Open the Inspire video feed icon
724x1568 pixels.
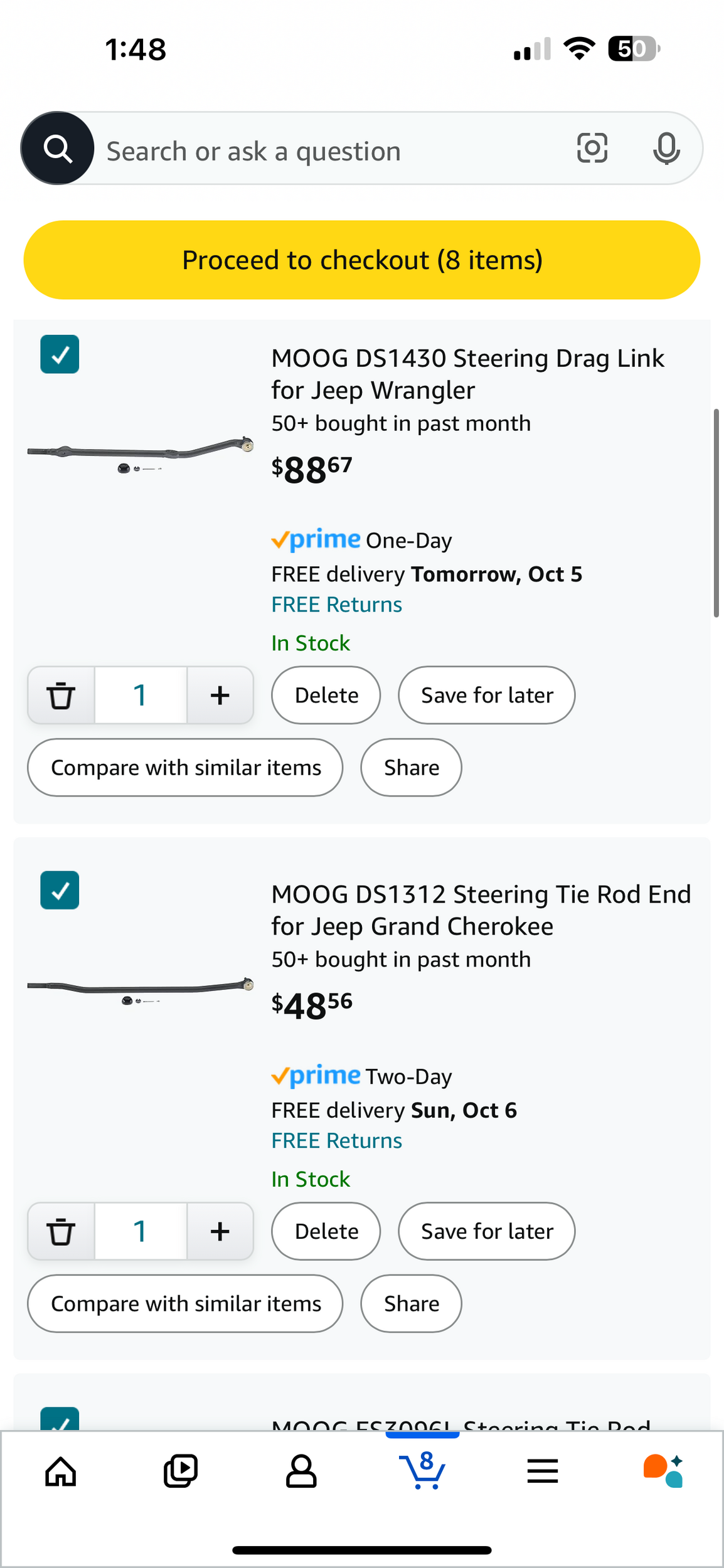pyautogui.click(x=181, y=1471)
